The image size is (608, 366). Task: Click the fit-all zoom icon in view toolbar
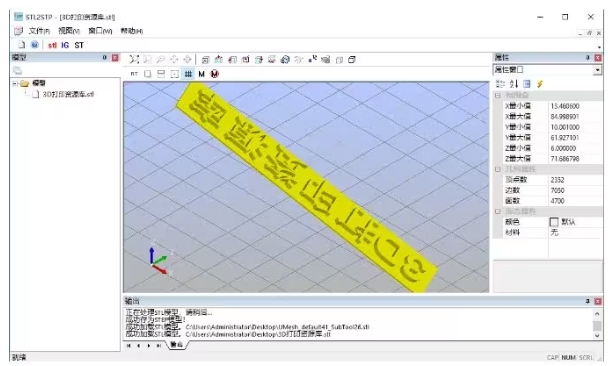click(x=134, y=59)
